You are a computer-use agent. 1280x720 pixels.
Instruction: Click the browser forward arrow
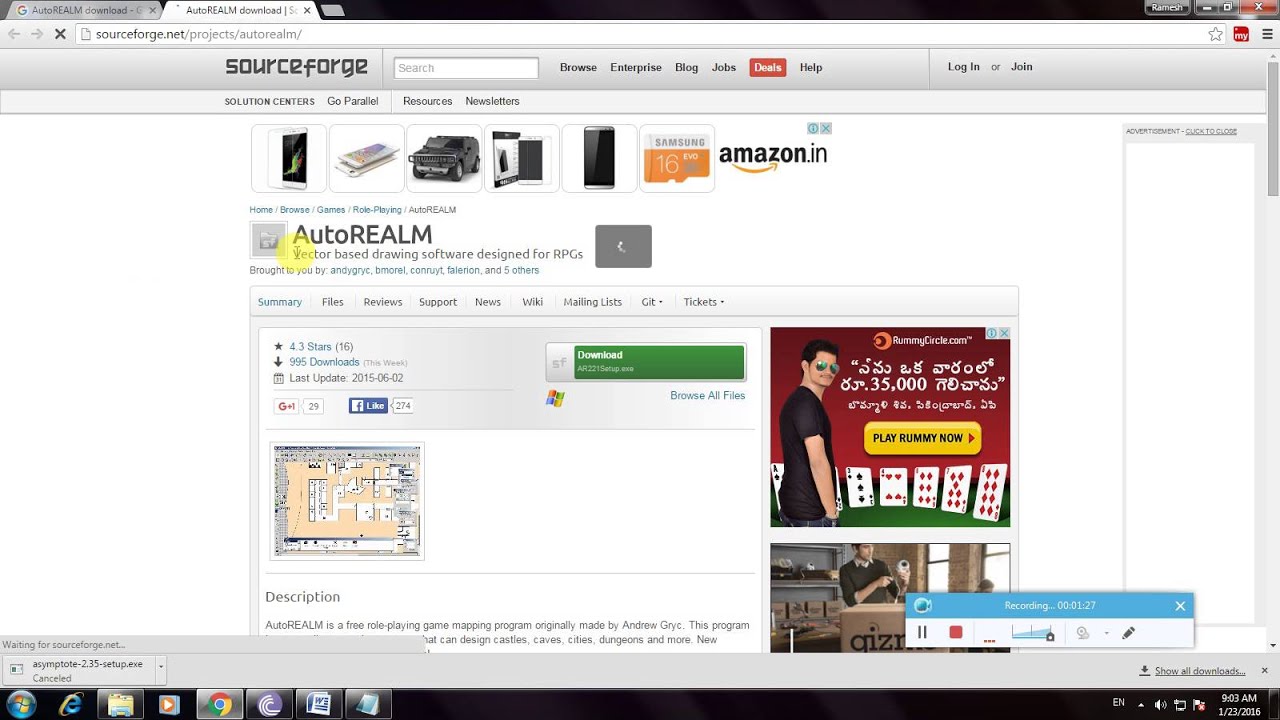(x=37, y=34)
